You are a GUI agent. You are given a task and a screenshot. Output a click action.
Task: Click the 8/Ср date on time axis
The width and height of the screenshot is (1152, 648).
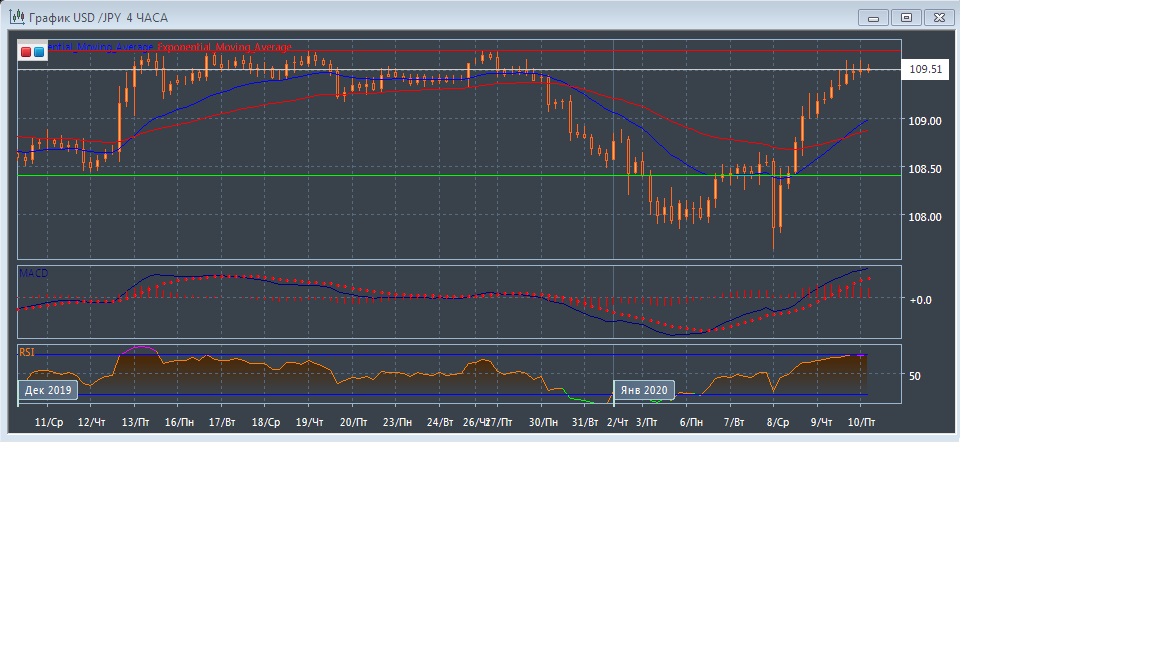778,423
